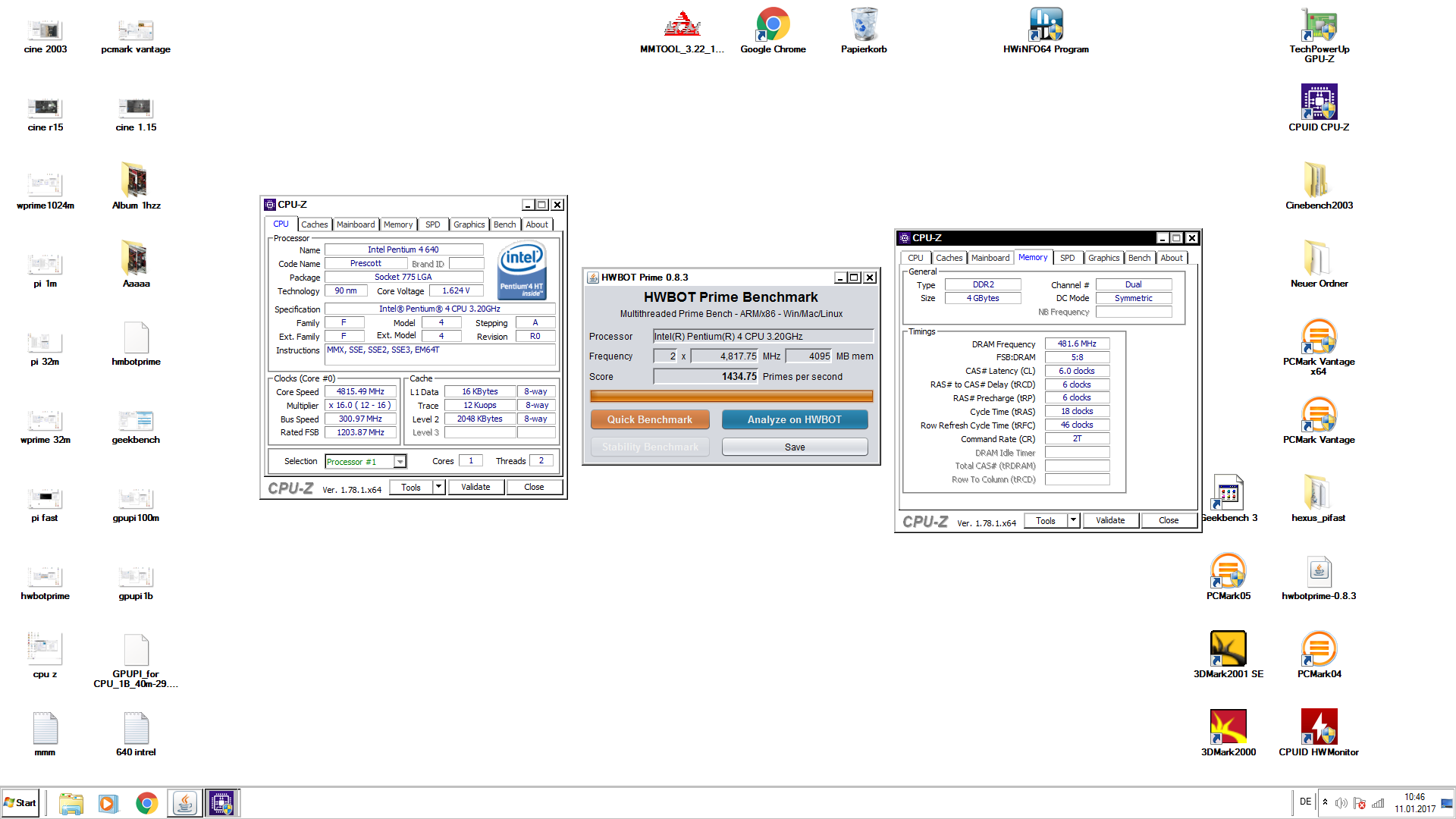This screenshot has width=1456, height=819.
Task: Click DE language indicator in taskbar
Action: point(1305,802)
